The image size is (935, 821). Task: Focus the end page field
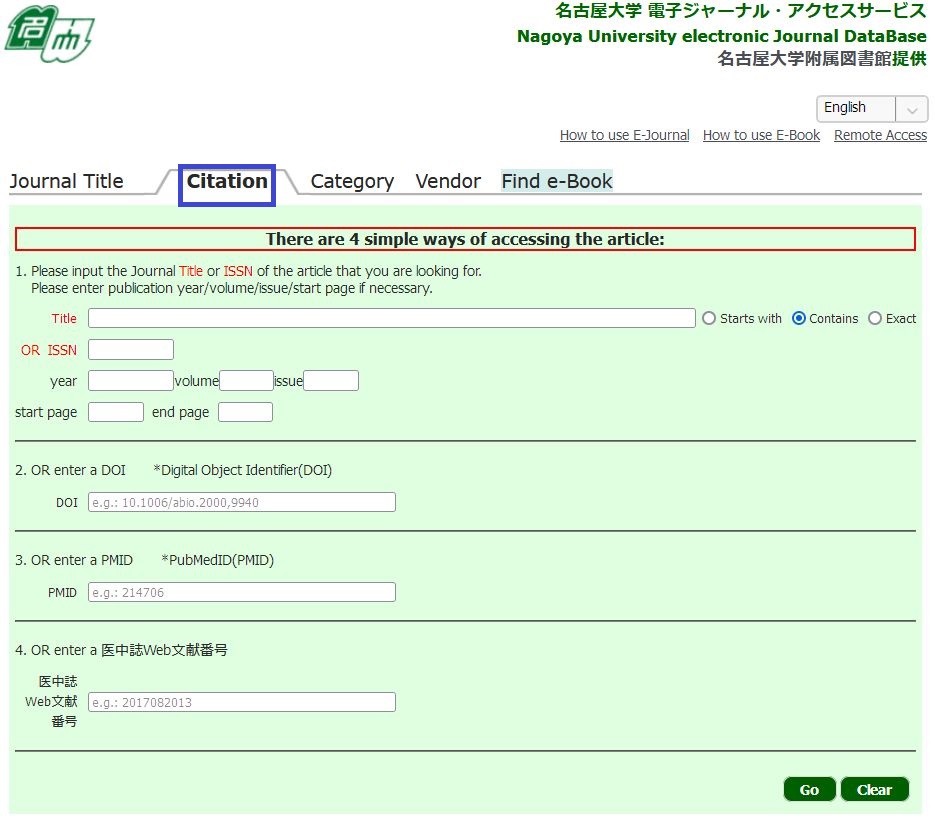[245, 412]
